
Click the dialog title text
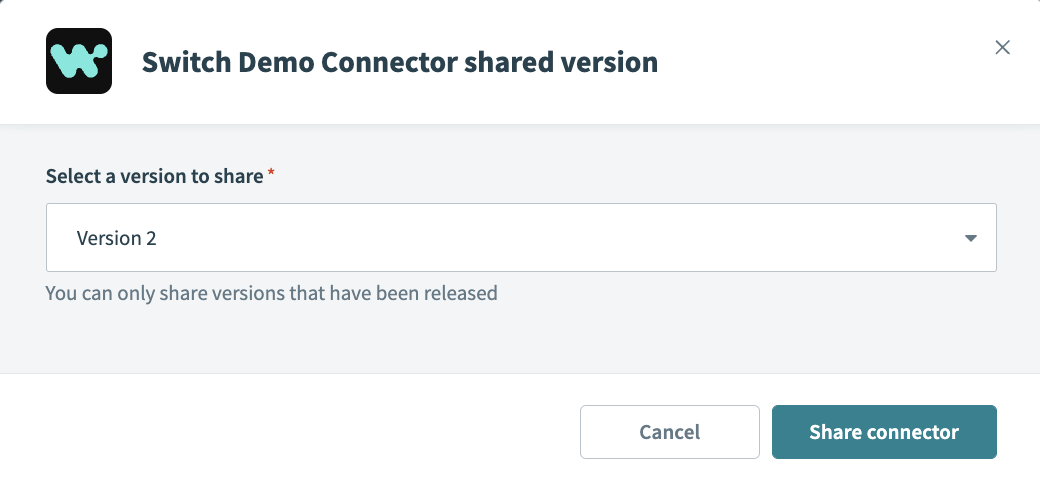pos(399,62)
